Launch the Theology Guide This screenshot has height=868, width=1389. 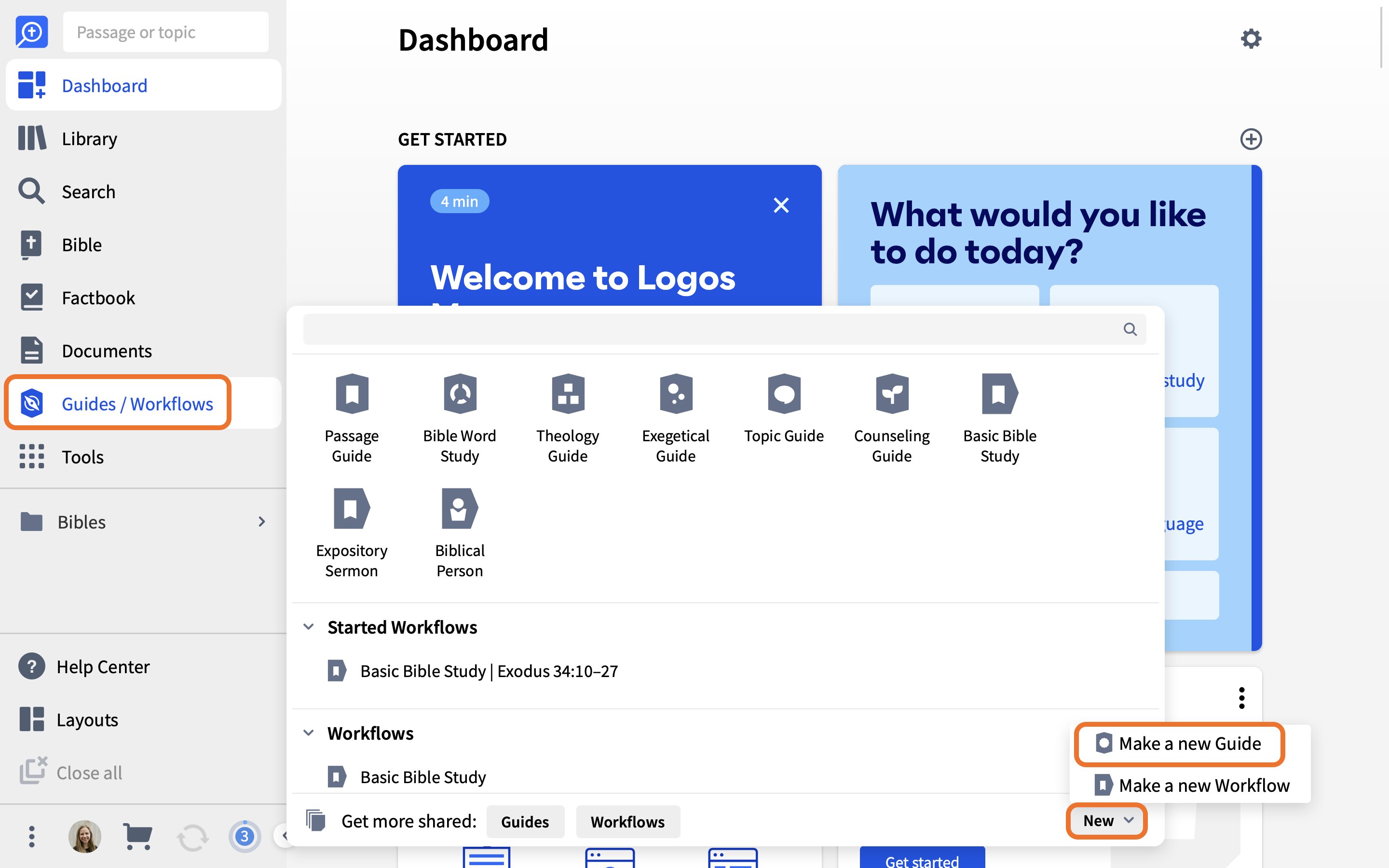click(568, 419)
